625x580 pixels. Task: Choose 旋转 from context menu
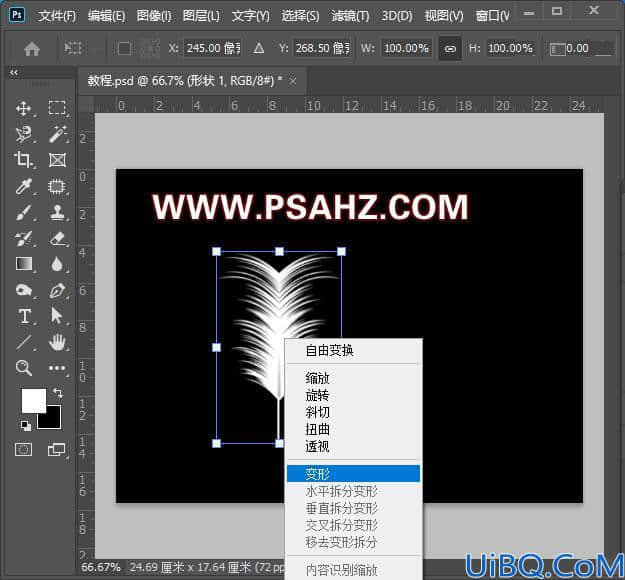(354, 395)
